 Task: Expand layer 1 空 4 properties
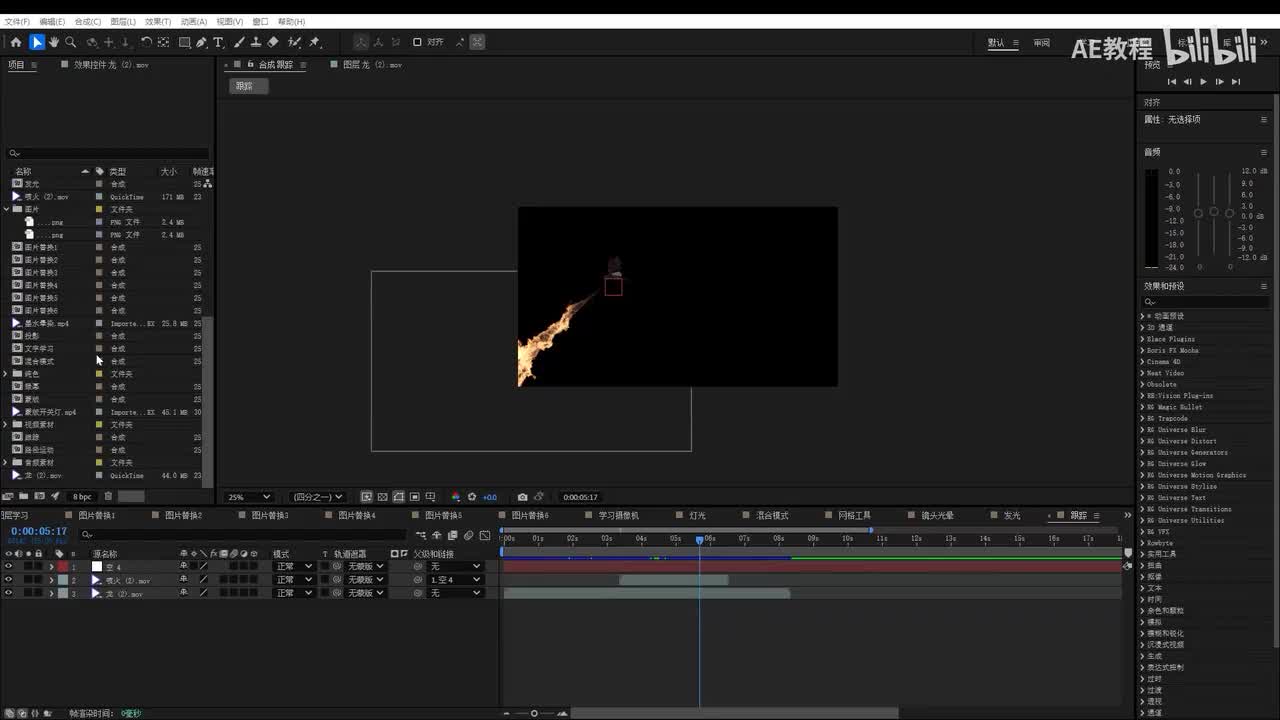pyautogui.click(x=52, y=567)
